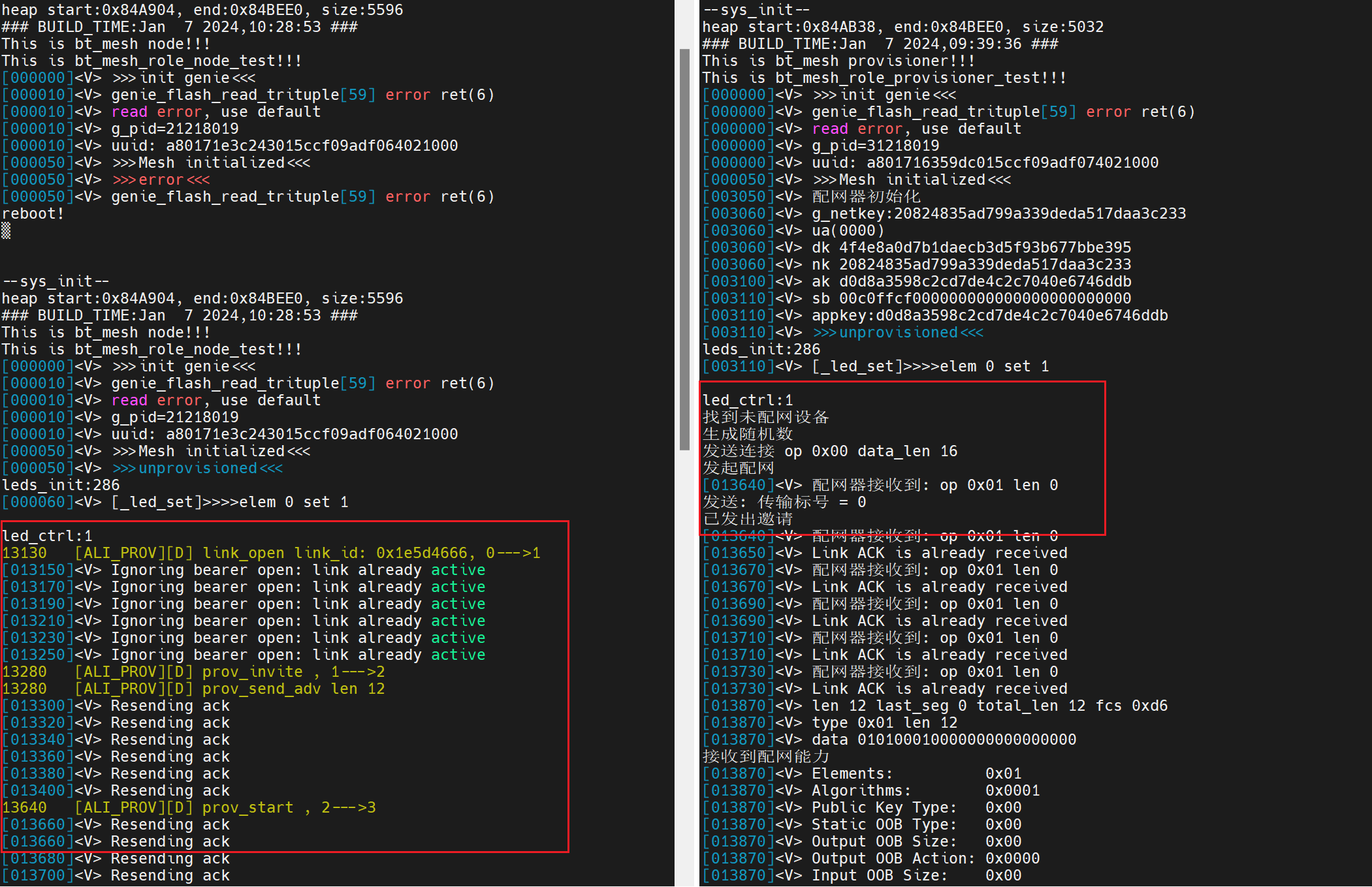Click the 'g_netkey' line in the provisioner log
Viewport: 1372px width, 887px height.
[x=998, y=213]
